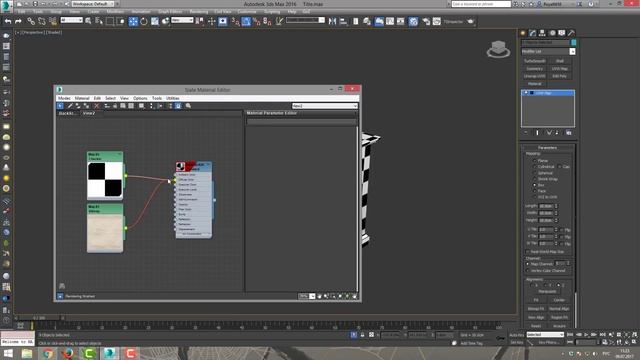The image size is (640, 360).
Task: Open the Display command panel tab
Action: [562, 33]
